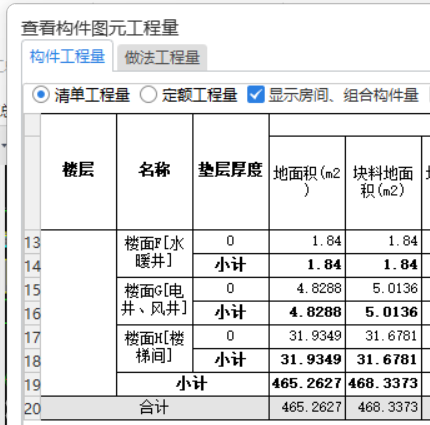This screenshot has width=430, height=425.
Task: Select row number 18 header
Action: tap(32, 361)
